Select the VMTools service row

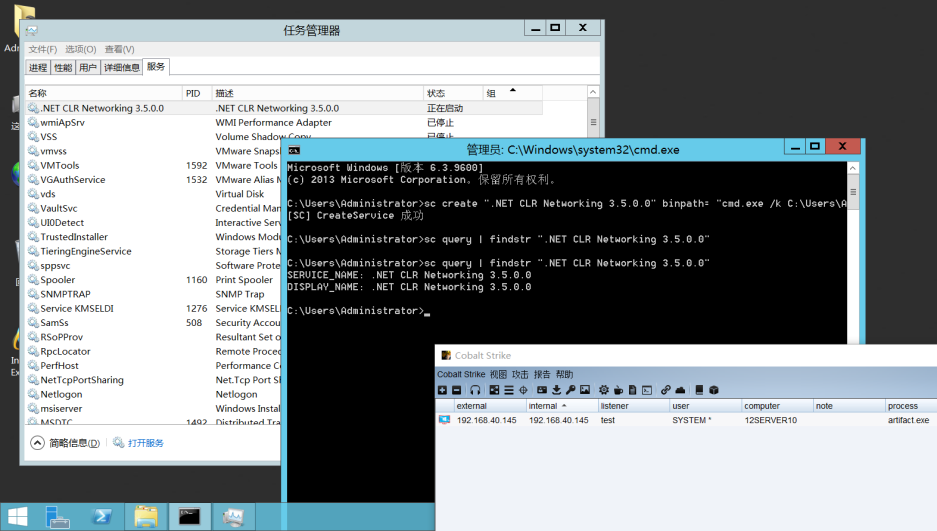coord(154,165)
